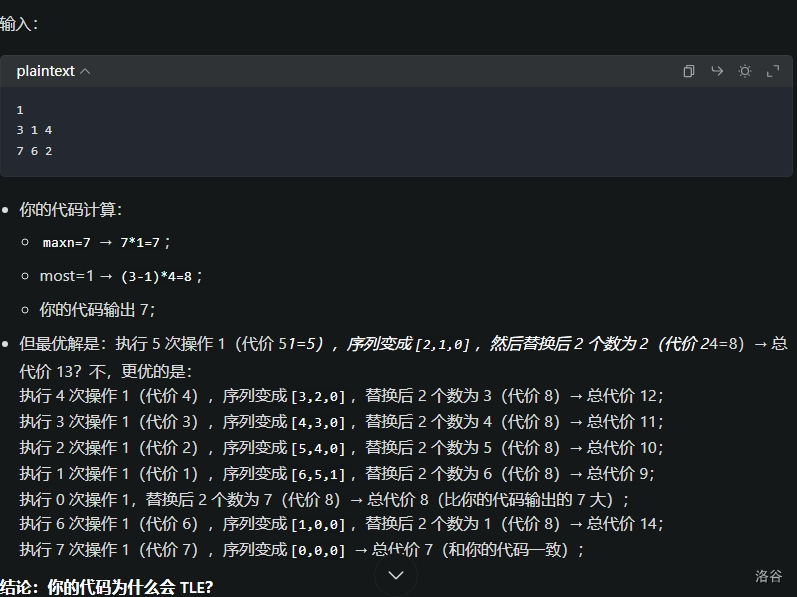Screen dimensions: 797x597
Task: Click the arrow icon in code block header
Action: tap(716, 71)
